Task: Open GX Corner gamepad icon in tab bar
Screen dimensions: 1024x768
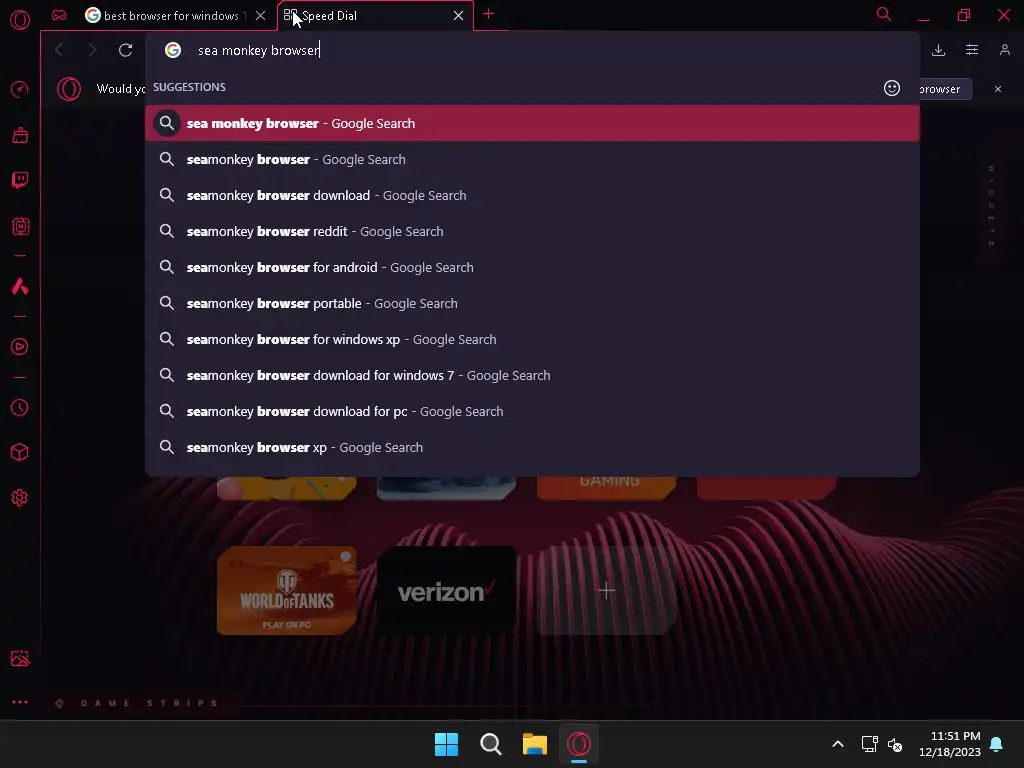Action: [x=59, y=15]
